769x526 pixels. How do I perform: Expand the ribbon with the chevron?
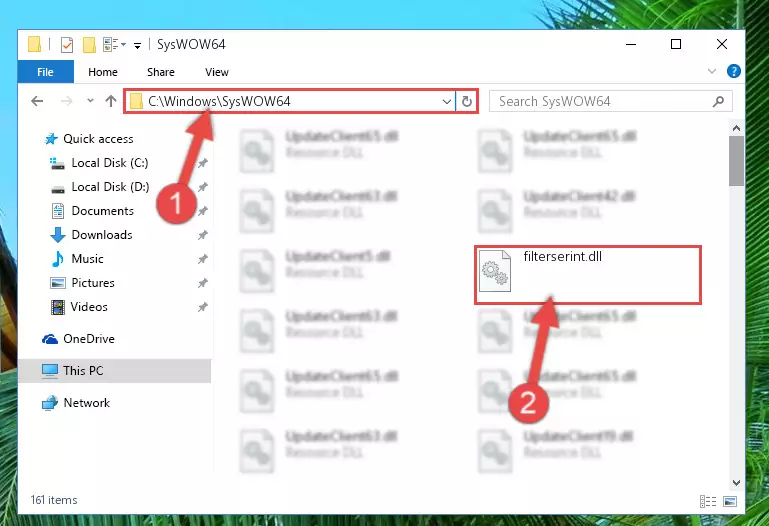click(712, 72)
